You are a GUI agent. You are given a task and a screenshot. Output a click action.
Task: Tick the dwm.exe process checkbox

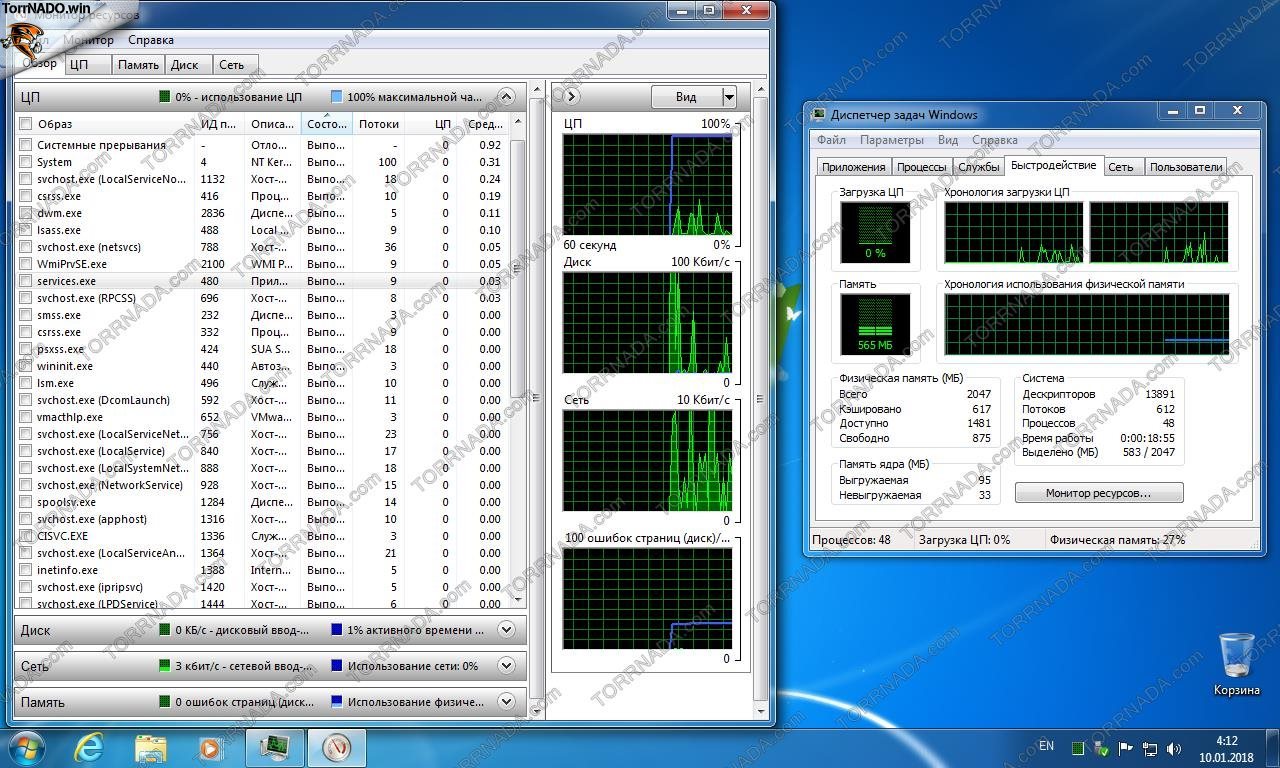(x=26, y=213)
